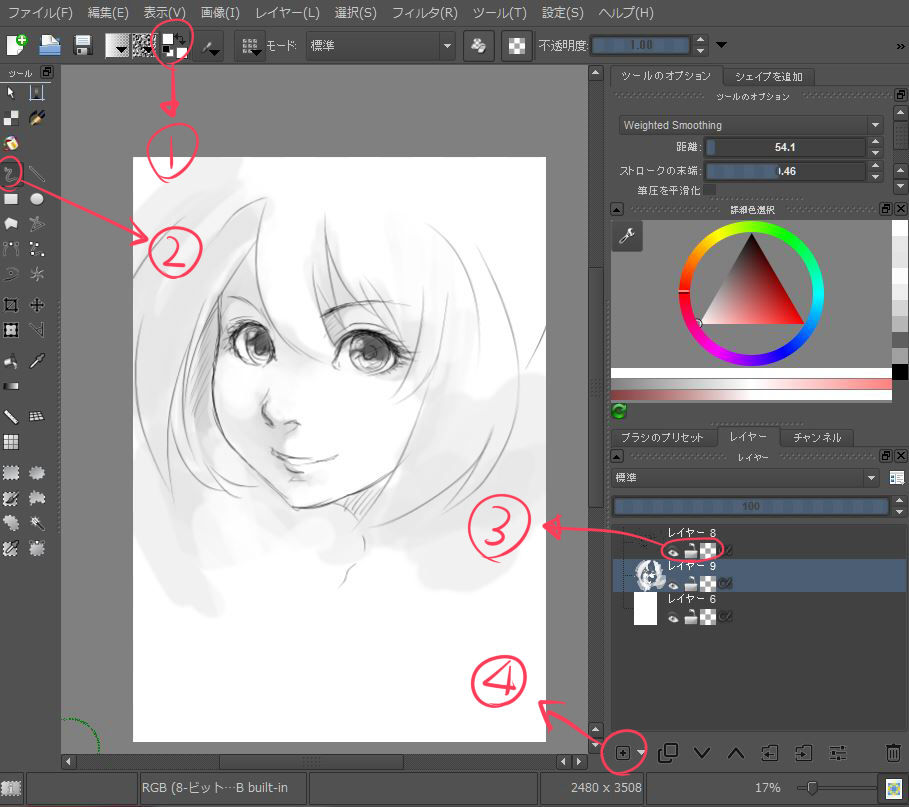Open the Weighted Smoothing dropdown
This screenshot has width=909, height=807.
coord(749,125)
